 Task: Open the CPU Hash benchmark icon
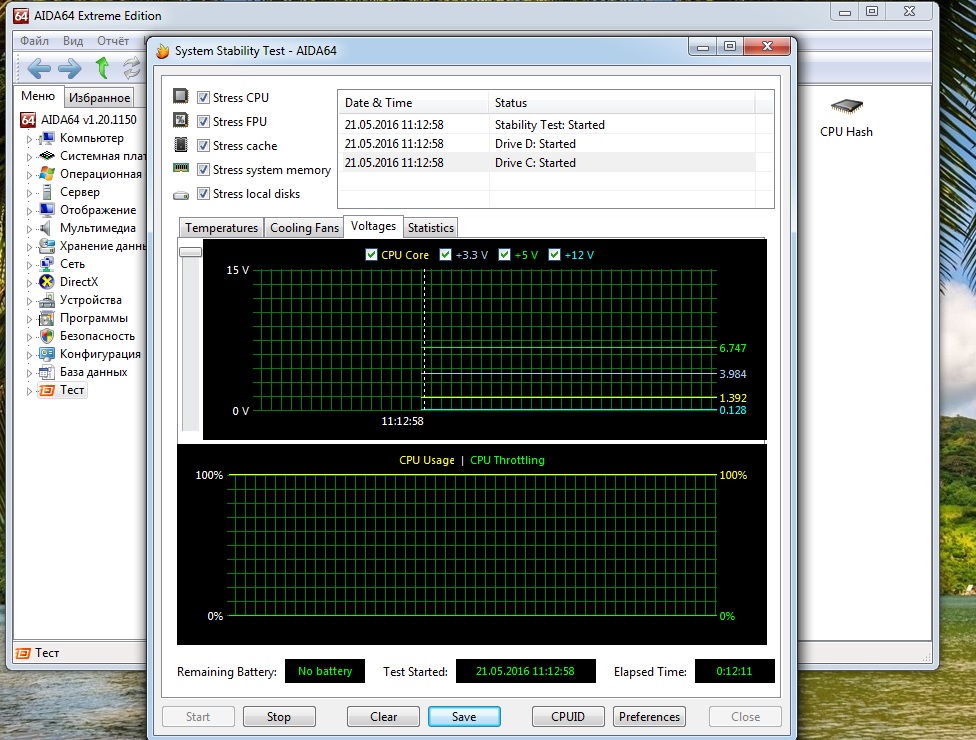click(x=846, y=108)
